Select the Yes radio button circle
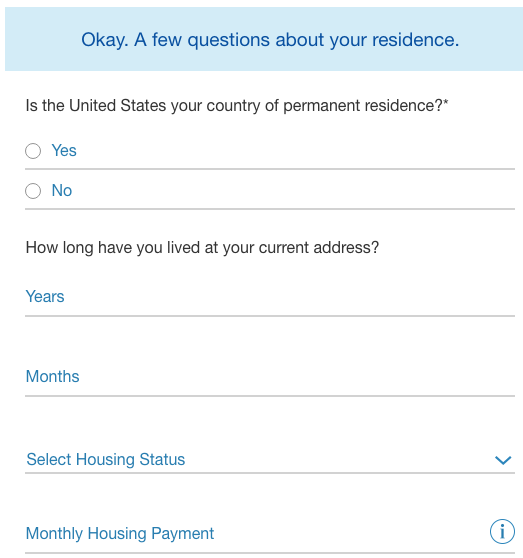This screenshot has height=558, width=523. click(33, 151)
